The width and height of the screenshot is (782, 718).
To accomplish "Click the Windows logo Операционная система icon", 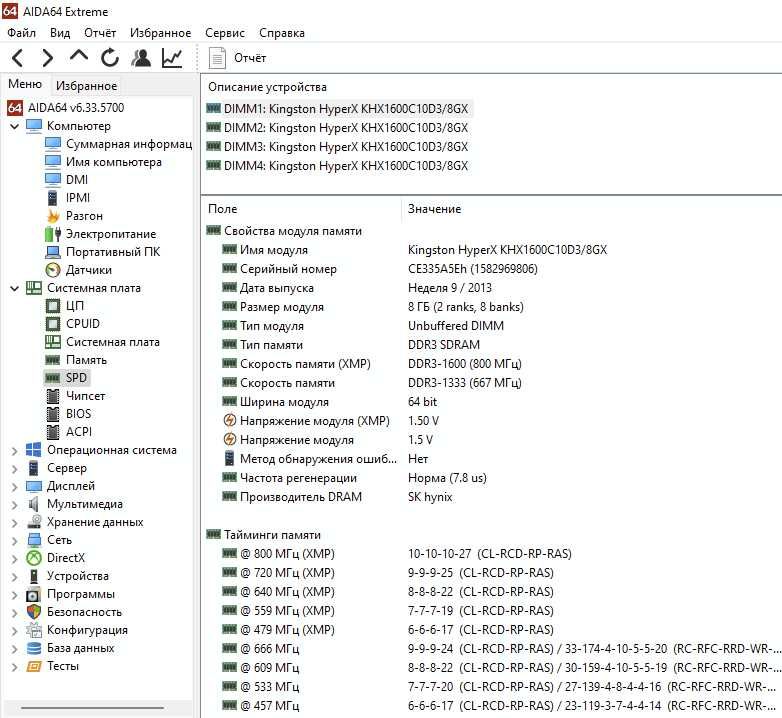I will [33, 450].
